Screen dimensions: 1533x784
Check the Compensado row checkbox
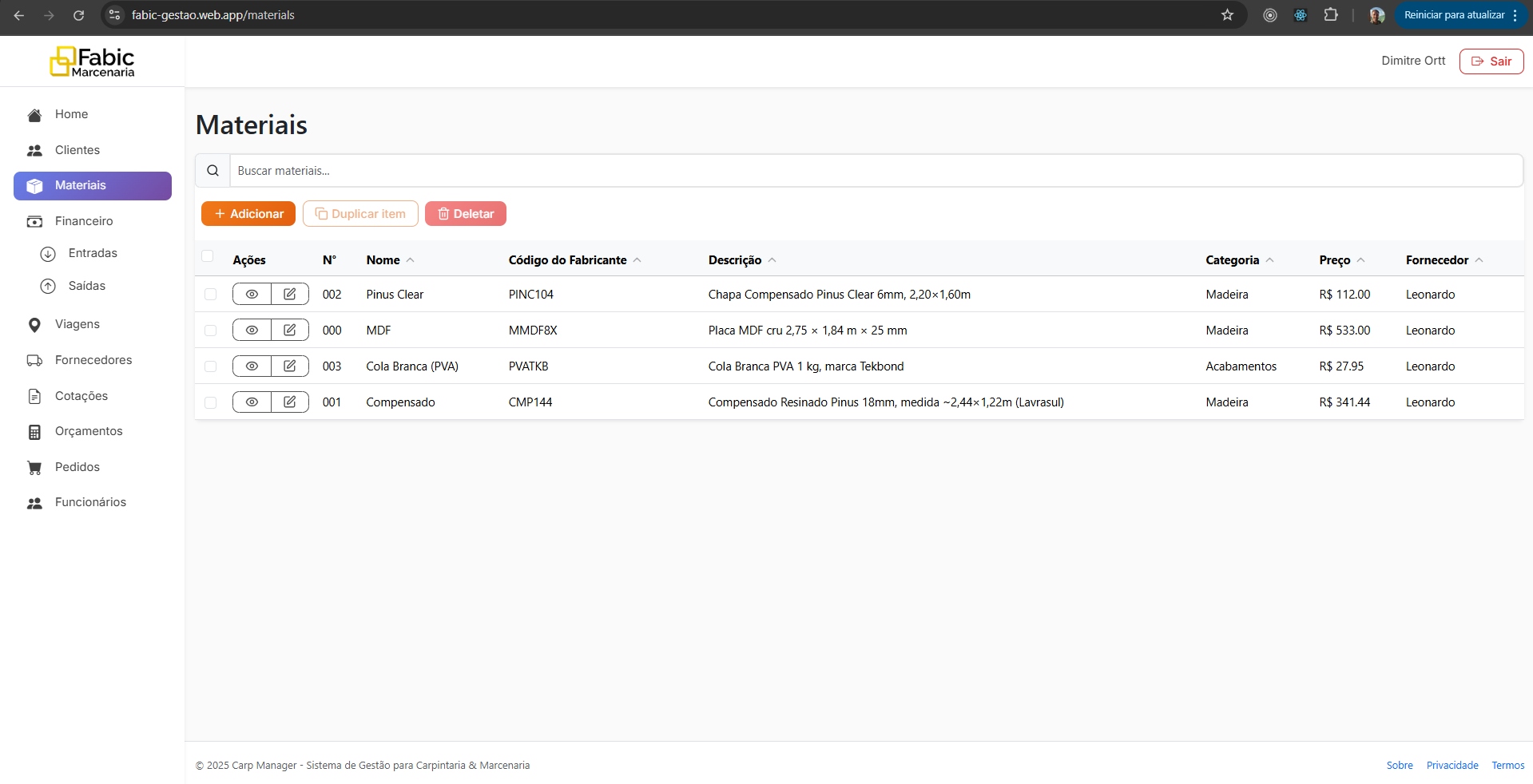click(x=211, y=402)
